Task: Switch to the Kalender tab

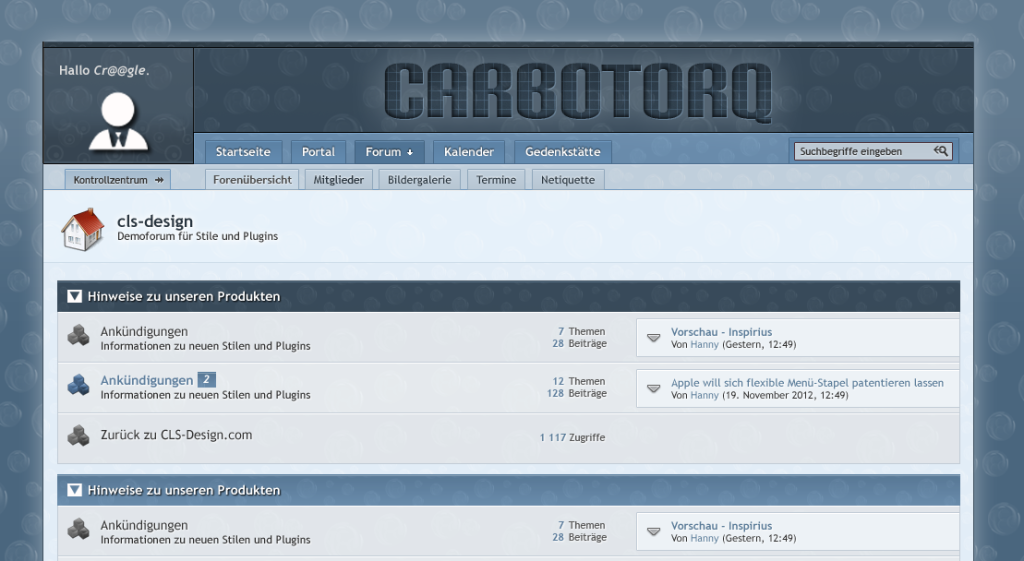Action: 469,152
